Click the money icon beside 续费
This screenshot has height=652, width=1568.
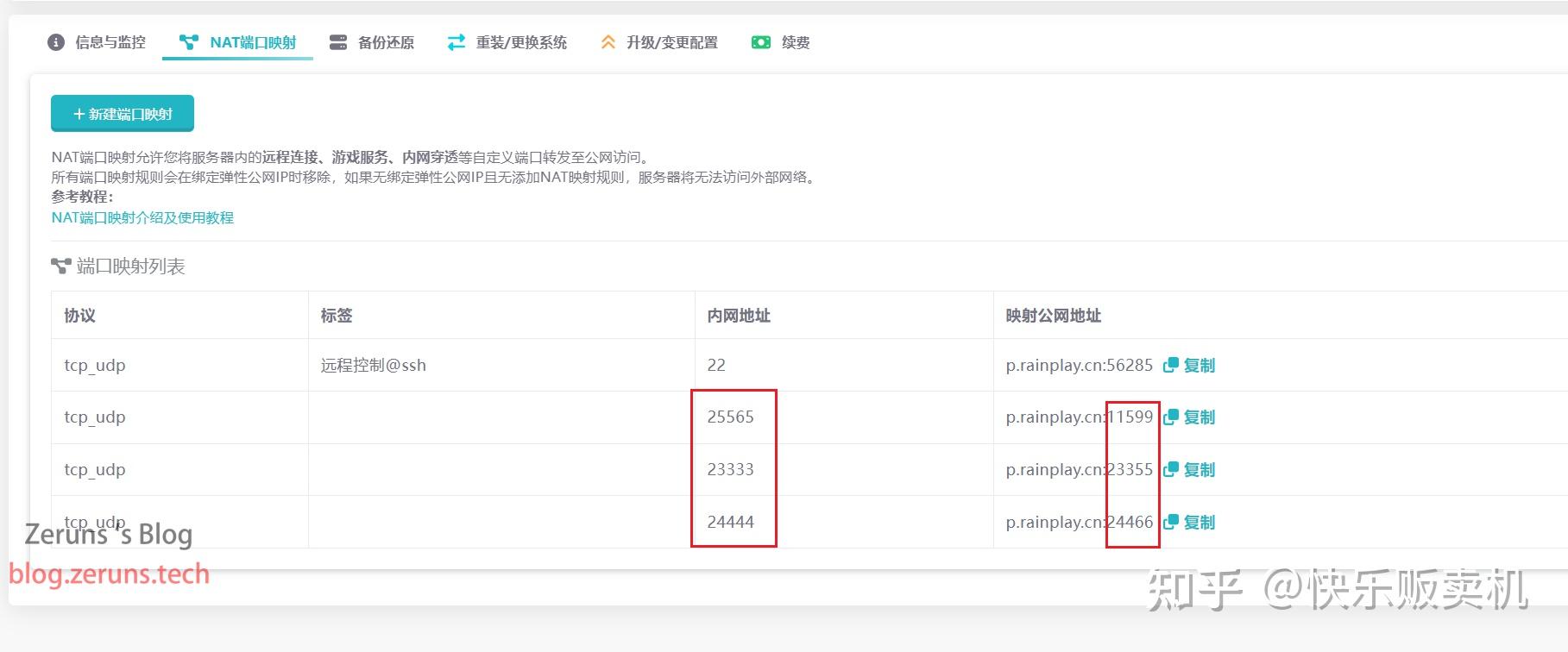point(760,42)
